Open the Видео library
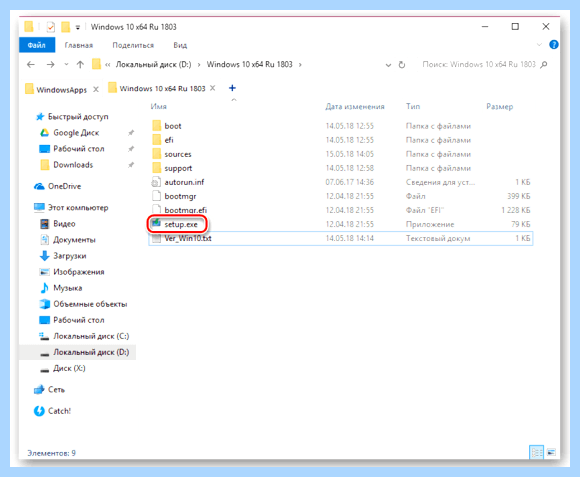The height and width of the screenshot is (477, 580). click(x=64, y=224)
